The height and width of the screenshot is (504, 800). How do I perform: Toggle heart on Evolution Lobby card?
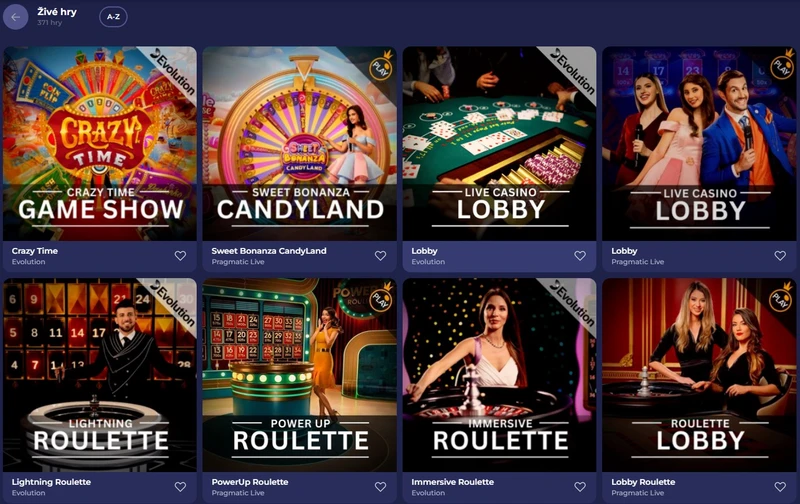pos(580,256)
